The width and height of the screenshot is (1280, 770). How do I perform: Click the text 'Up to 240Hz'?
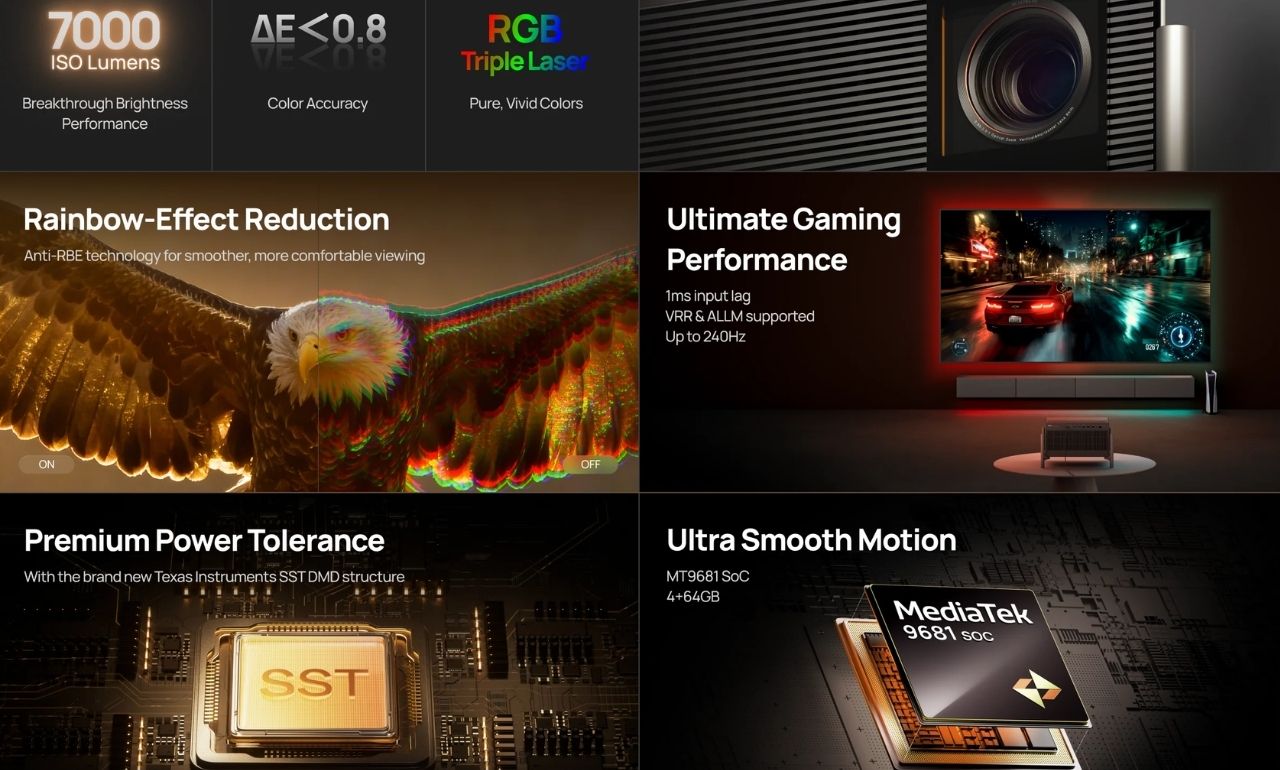point(705,337)
